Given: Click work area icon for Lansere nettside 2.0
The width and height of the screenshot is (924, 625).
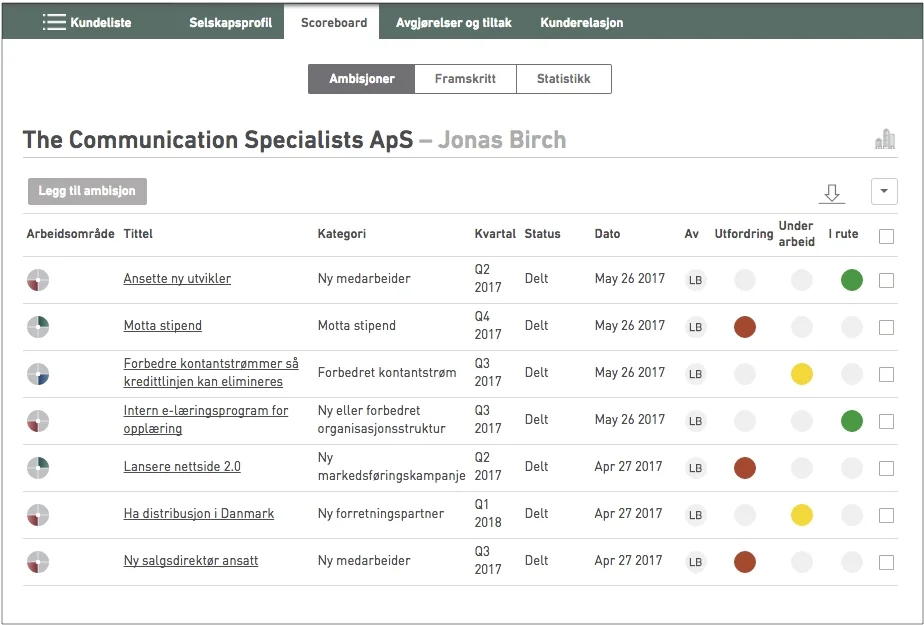Looking at the screenshot, I should (38, 467).
